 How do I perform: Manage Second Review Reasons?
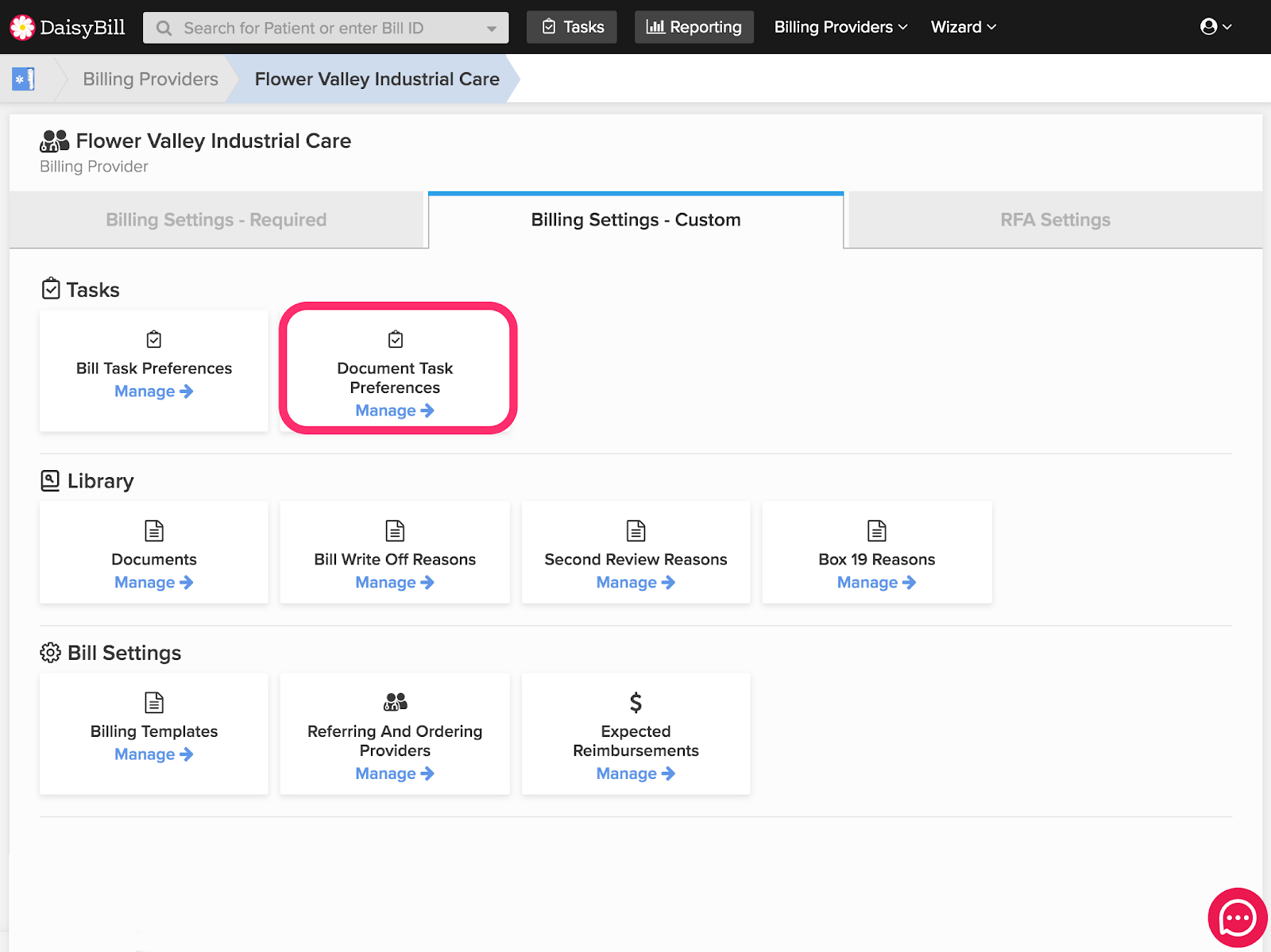[635, 583]
